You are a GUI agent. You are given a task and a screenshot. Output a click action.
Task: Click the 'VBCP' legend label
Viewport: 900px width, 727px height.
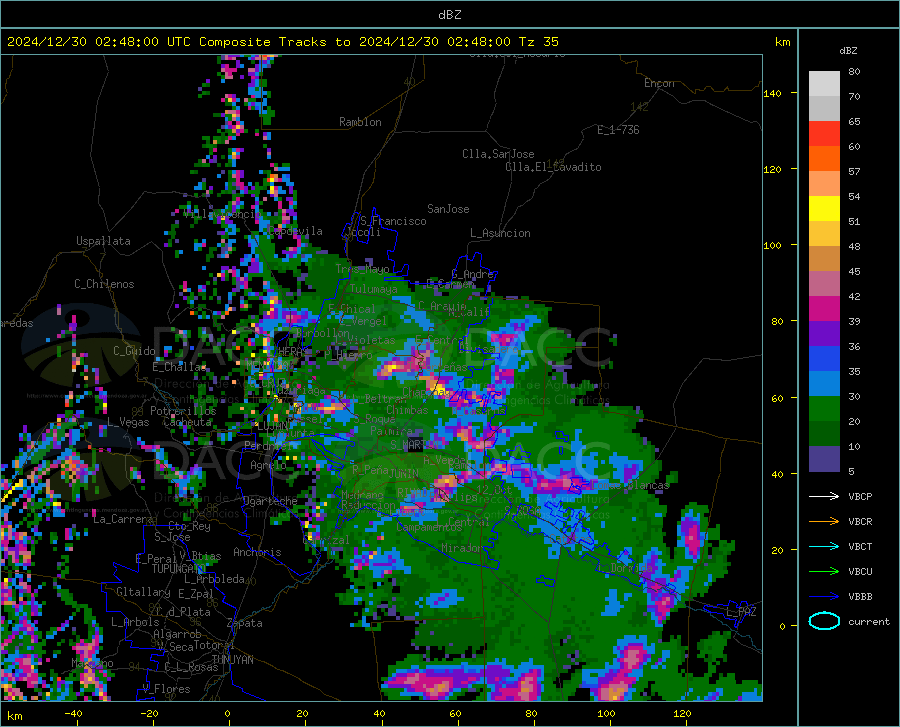[860, 496]
